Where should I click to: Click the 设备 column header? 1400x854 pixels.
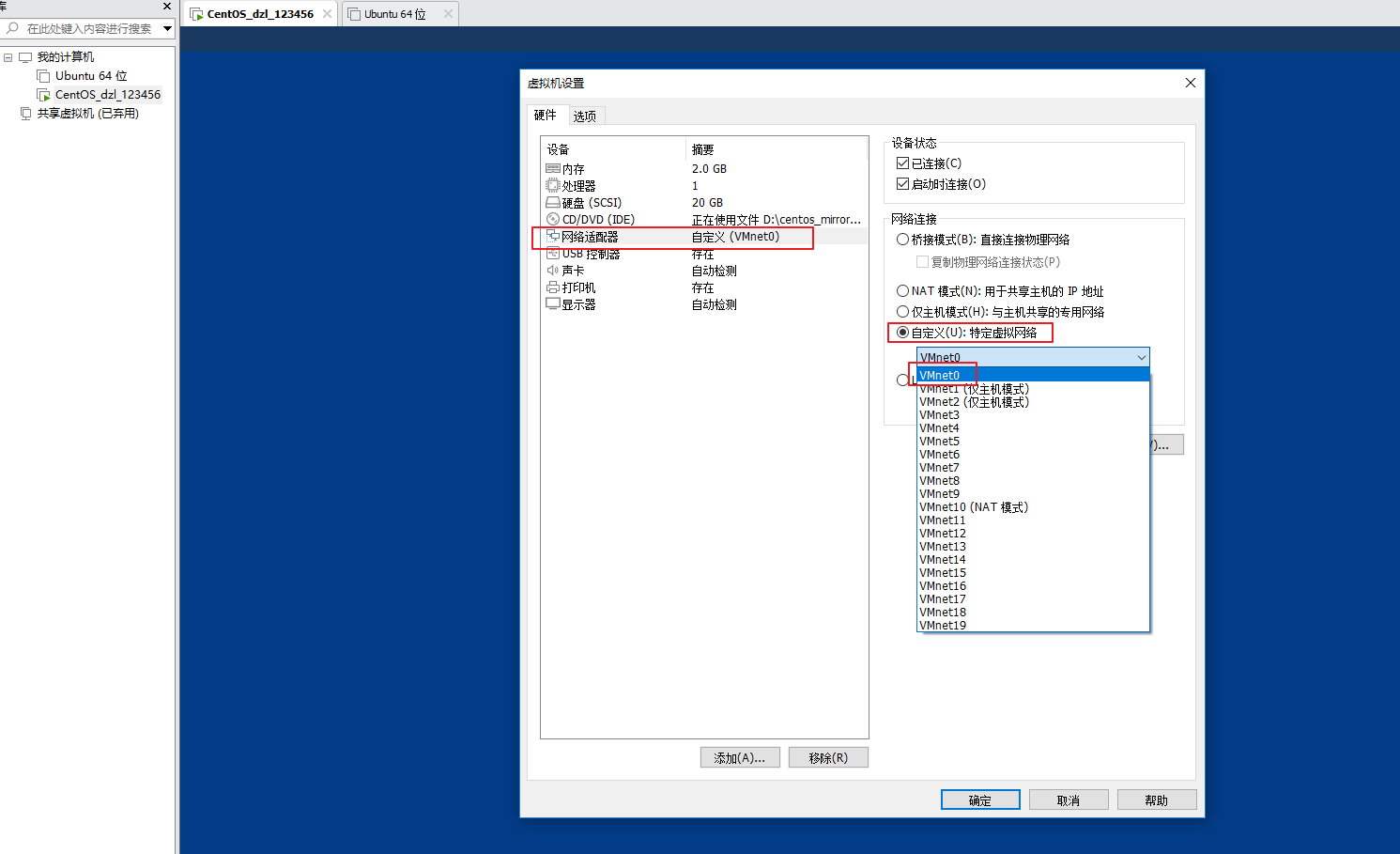(x=614, y=149)
